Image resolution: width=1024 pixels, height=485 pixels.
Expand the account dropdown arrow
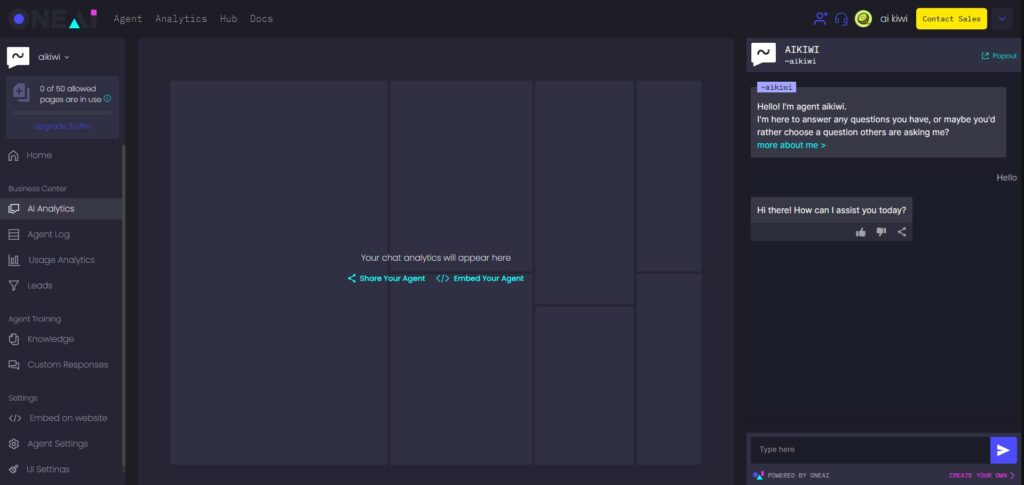tap(1002, 19)
